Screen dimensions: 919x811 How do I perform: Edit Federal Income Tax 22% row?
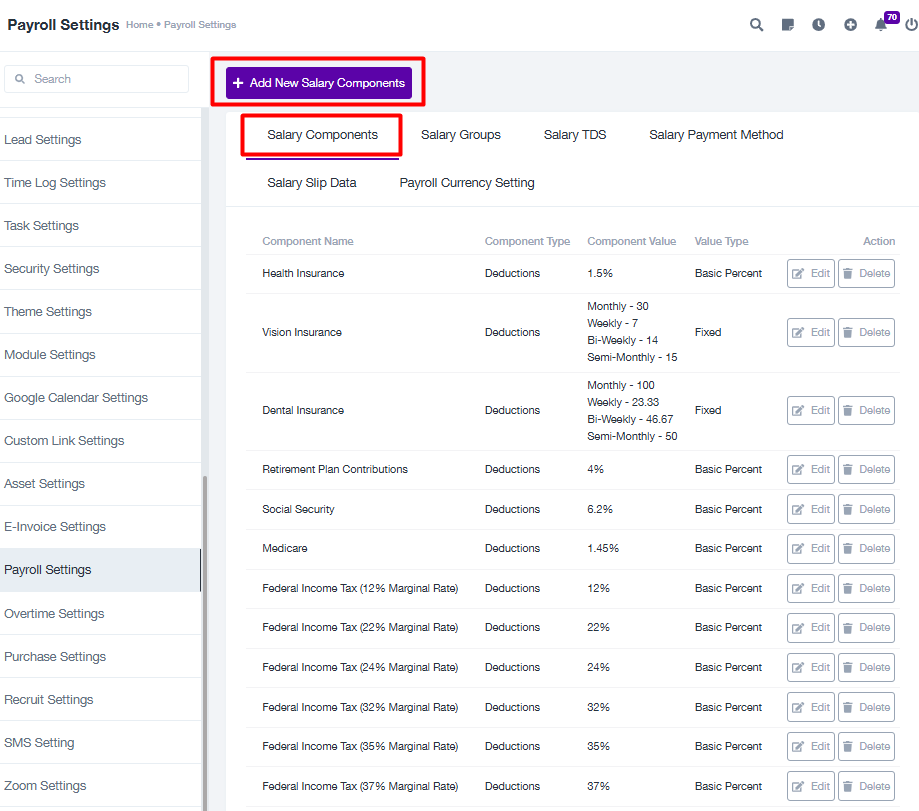(x=811, y=628)
